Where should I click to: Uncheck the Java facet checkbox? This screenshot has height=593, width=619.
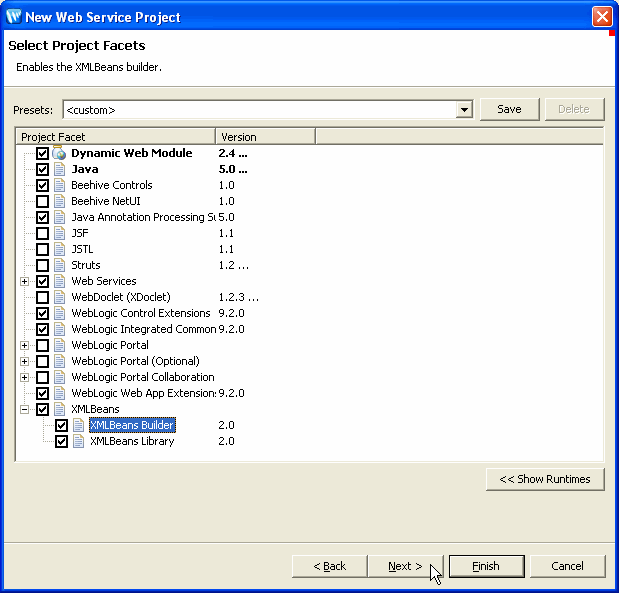coord(43,169)
